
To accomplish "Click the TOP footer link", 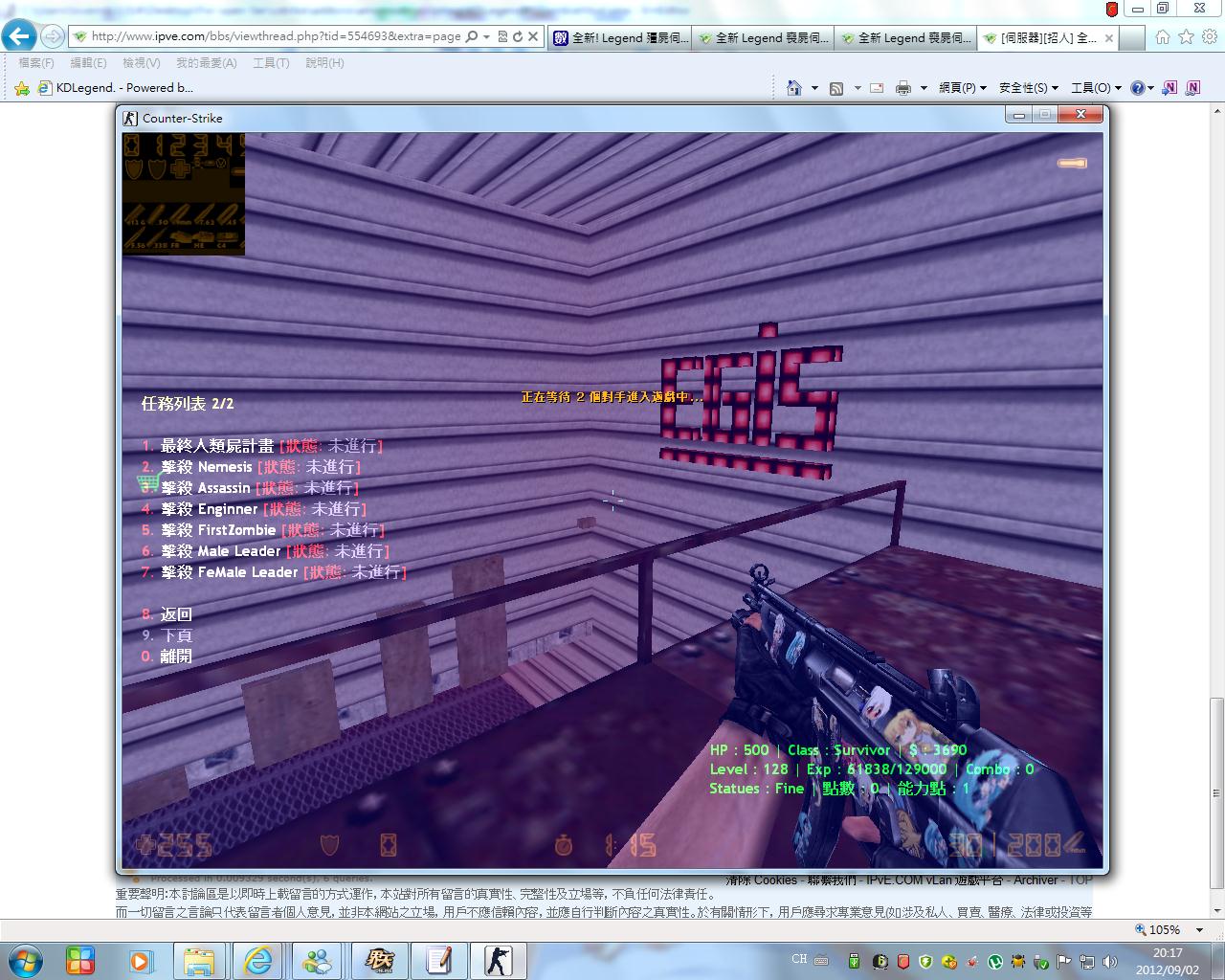I will click(x=1080, y=880).
